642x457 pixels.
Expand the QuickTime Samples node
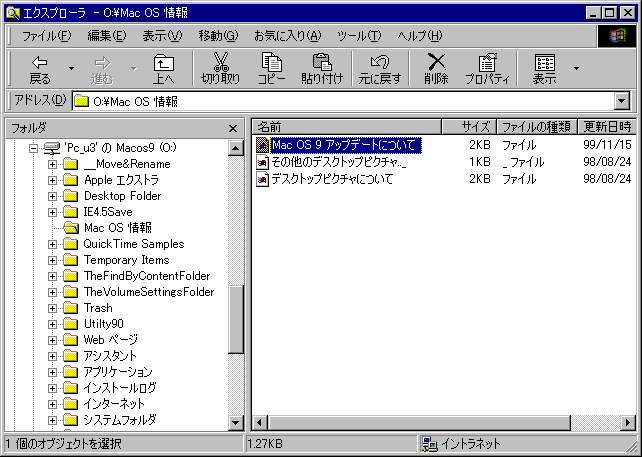coord(52,244)
